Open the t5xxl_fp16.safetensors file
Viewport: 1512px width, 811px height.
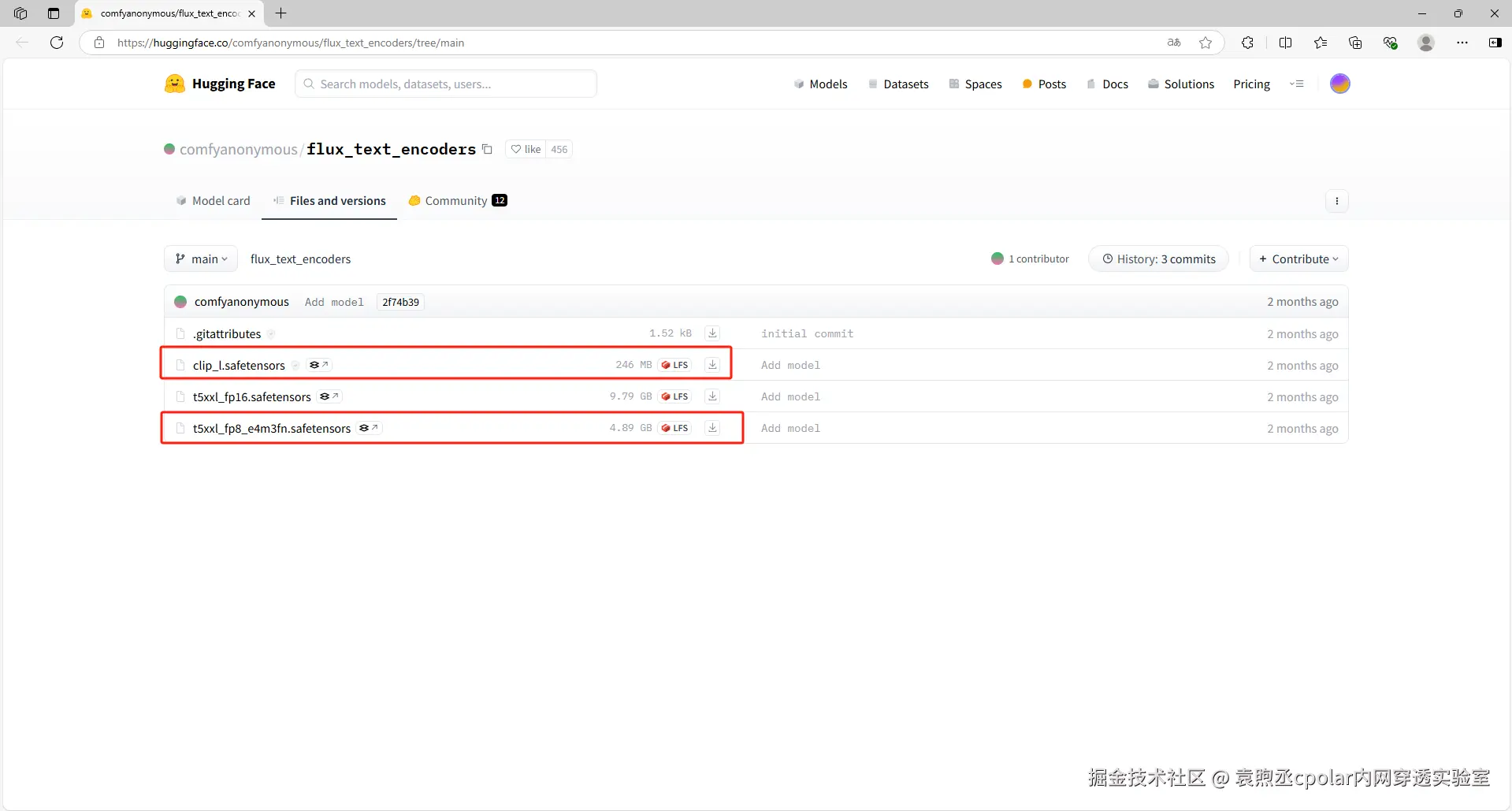tap(252, 396)
